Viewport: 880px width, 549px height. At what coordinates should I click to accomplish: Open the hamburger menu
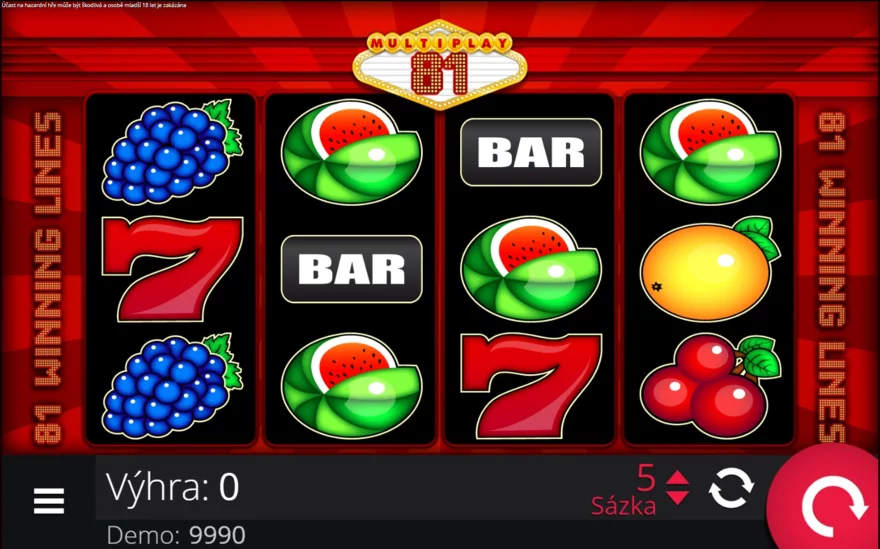tap(49, 500)
